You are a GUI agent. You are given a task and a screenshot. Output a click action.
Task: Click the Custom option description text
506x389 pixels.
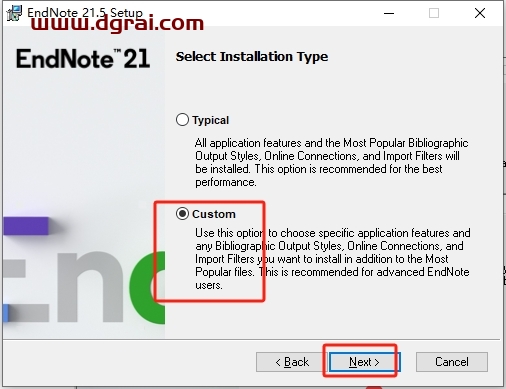click(333, 259)
